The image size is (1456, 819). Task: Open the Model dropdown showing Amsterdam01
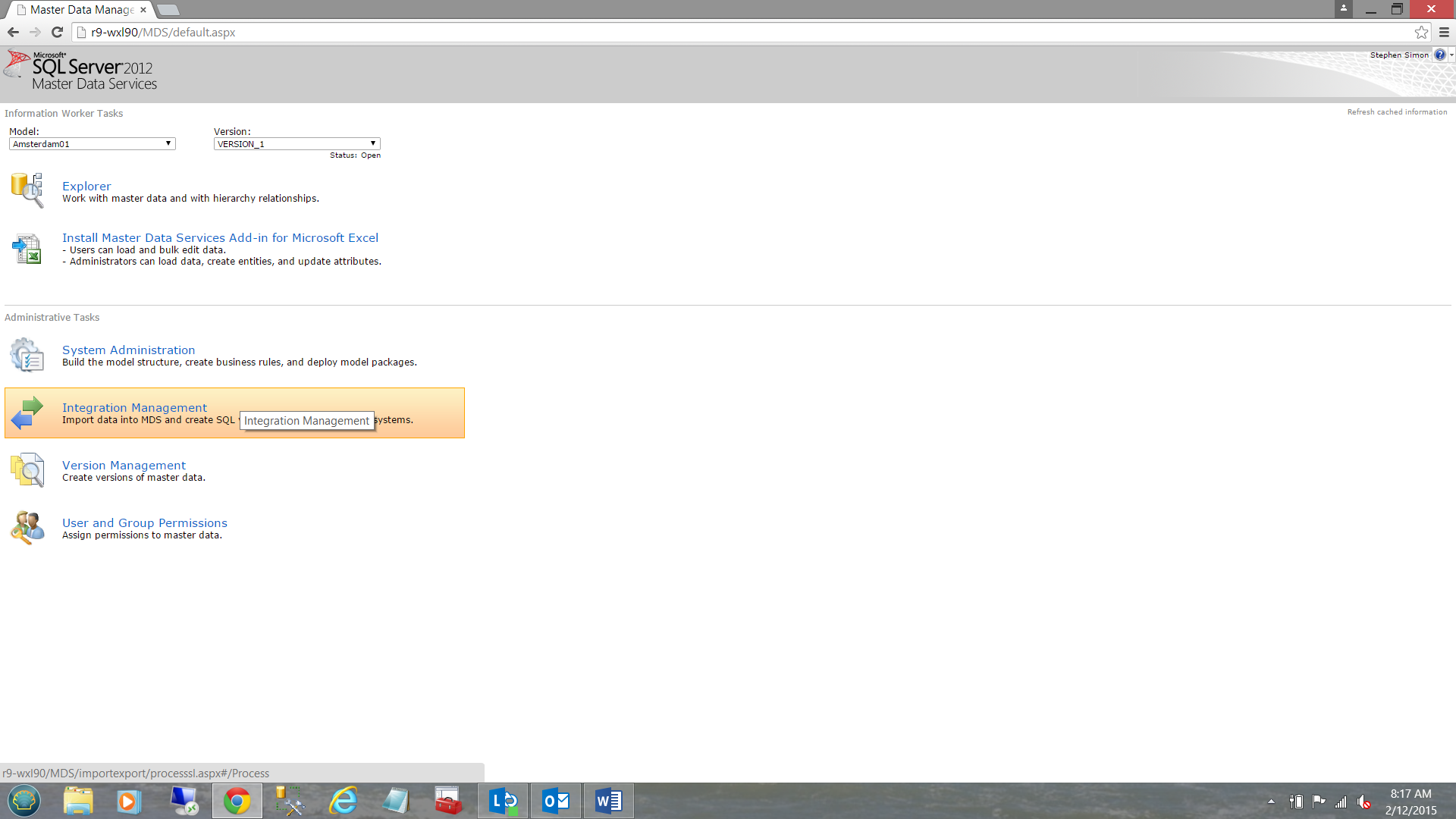coord(92,143)
